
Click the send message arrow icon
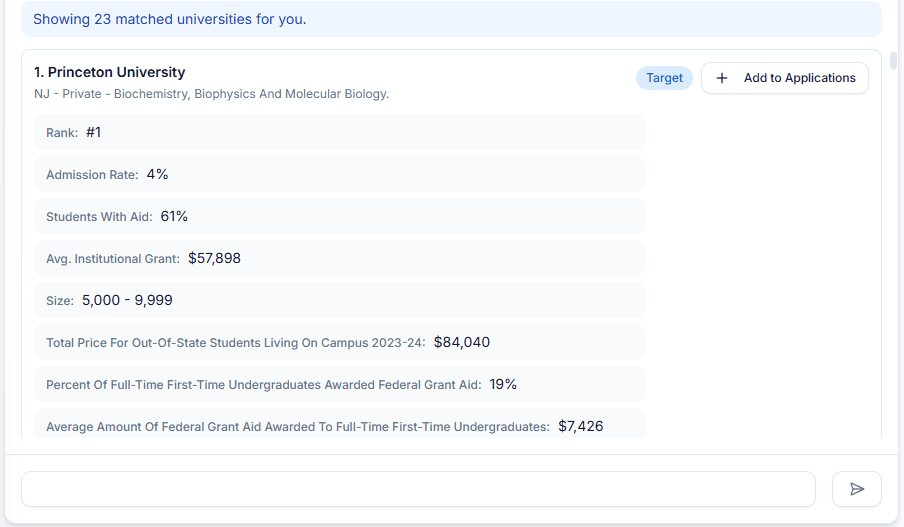pyautogui.click(x=857, y=489)
